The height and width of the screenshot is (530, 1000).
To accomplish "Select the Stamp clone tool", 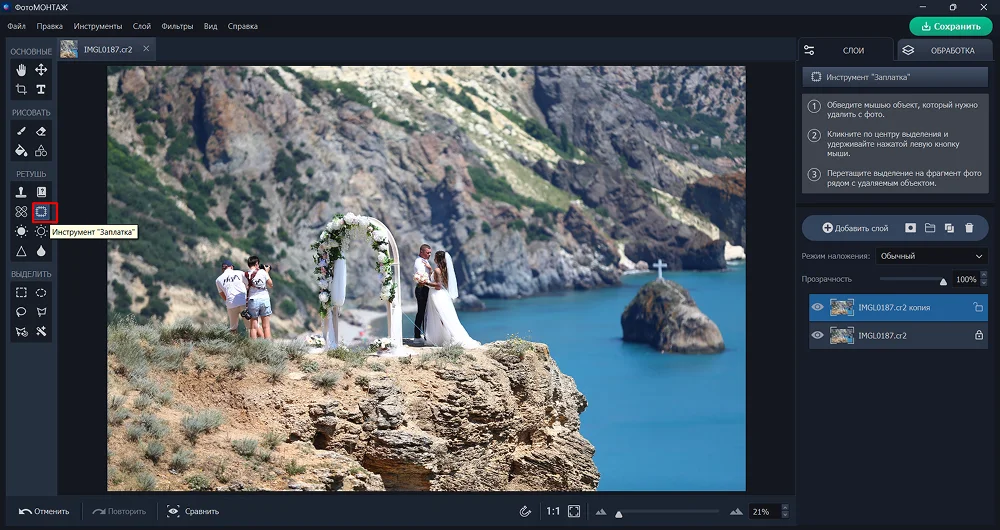I will click(21, 192).
